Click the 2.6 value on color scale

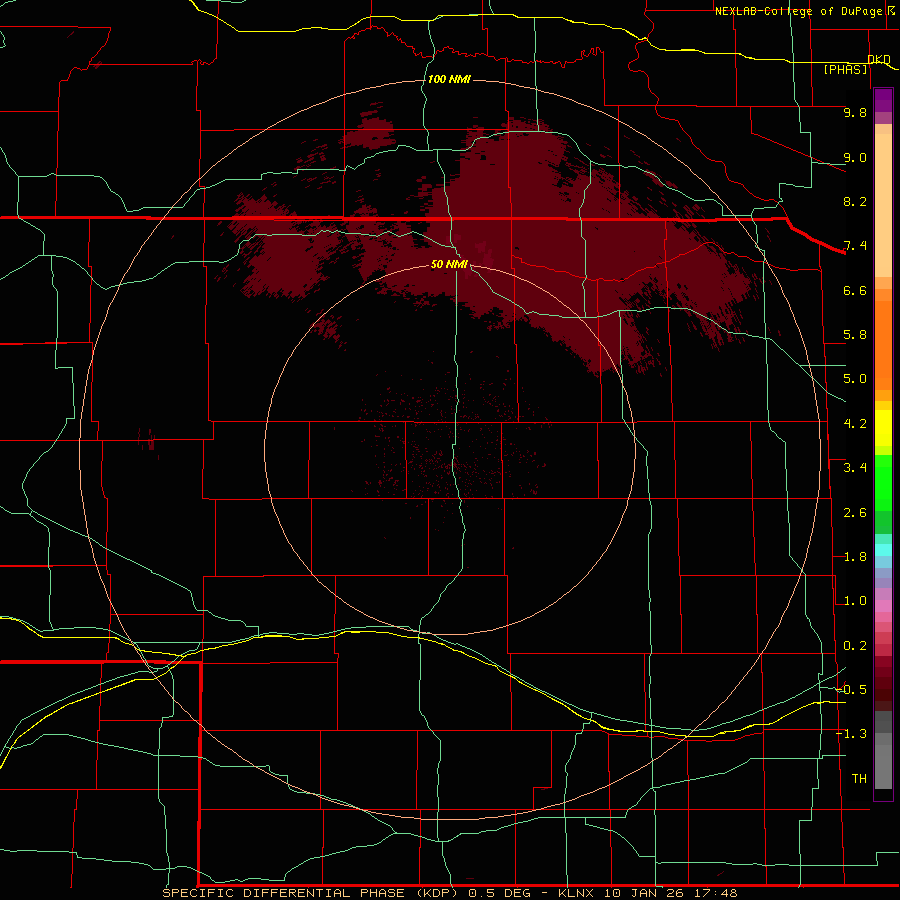855,513
